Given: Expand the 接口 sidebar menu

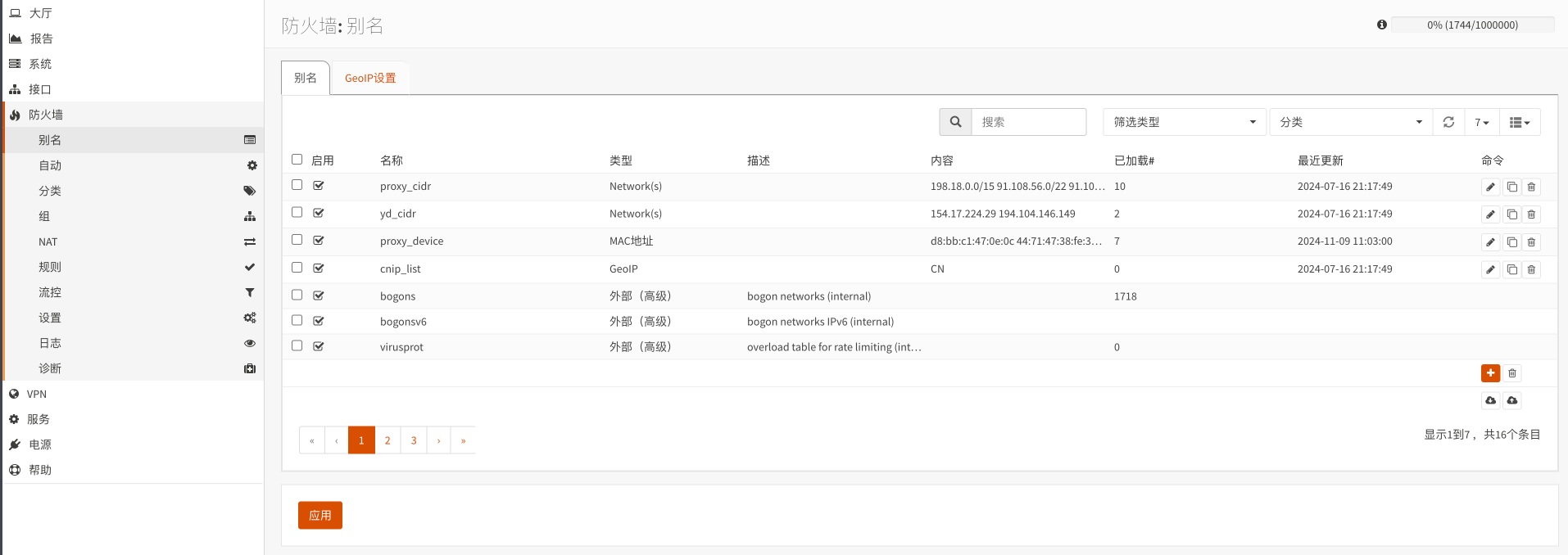Looking at the screenshot, I should pyautogui.click(x=134, y=89).
